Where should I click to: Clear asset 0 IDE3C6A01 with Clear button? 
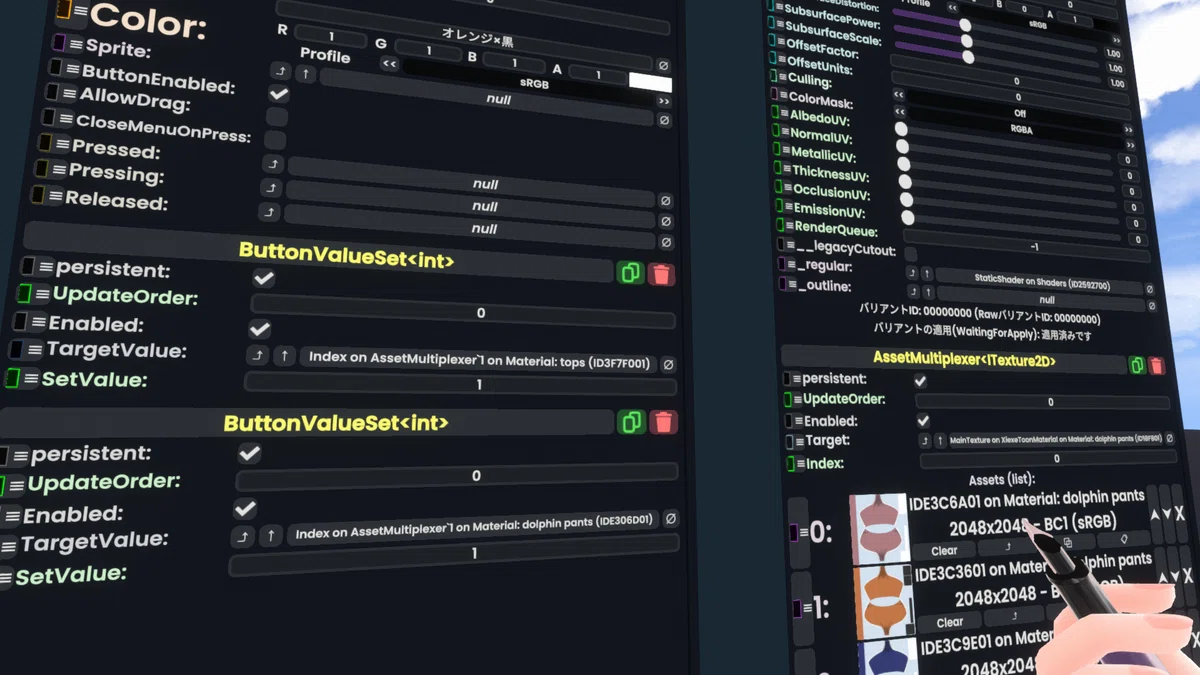click(944, 551)
